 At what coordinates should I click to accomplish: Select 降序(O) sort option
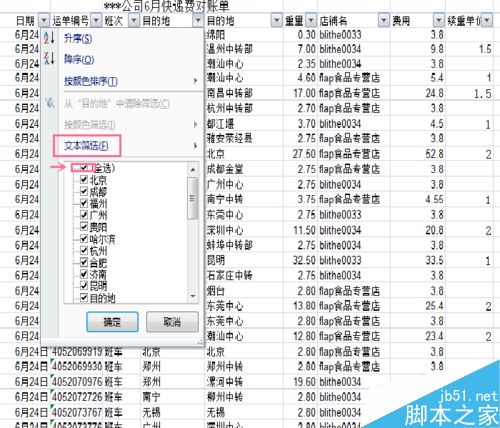[79, 59]
